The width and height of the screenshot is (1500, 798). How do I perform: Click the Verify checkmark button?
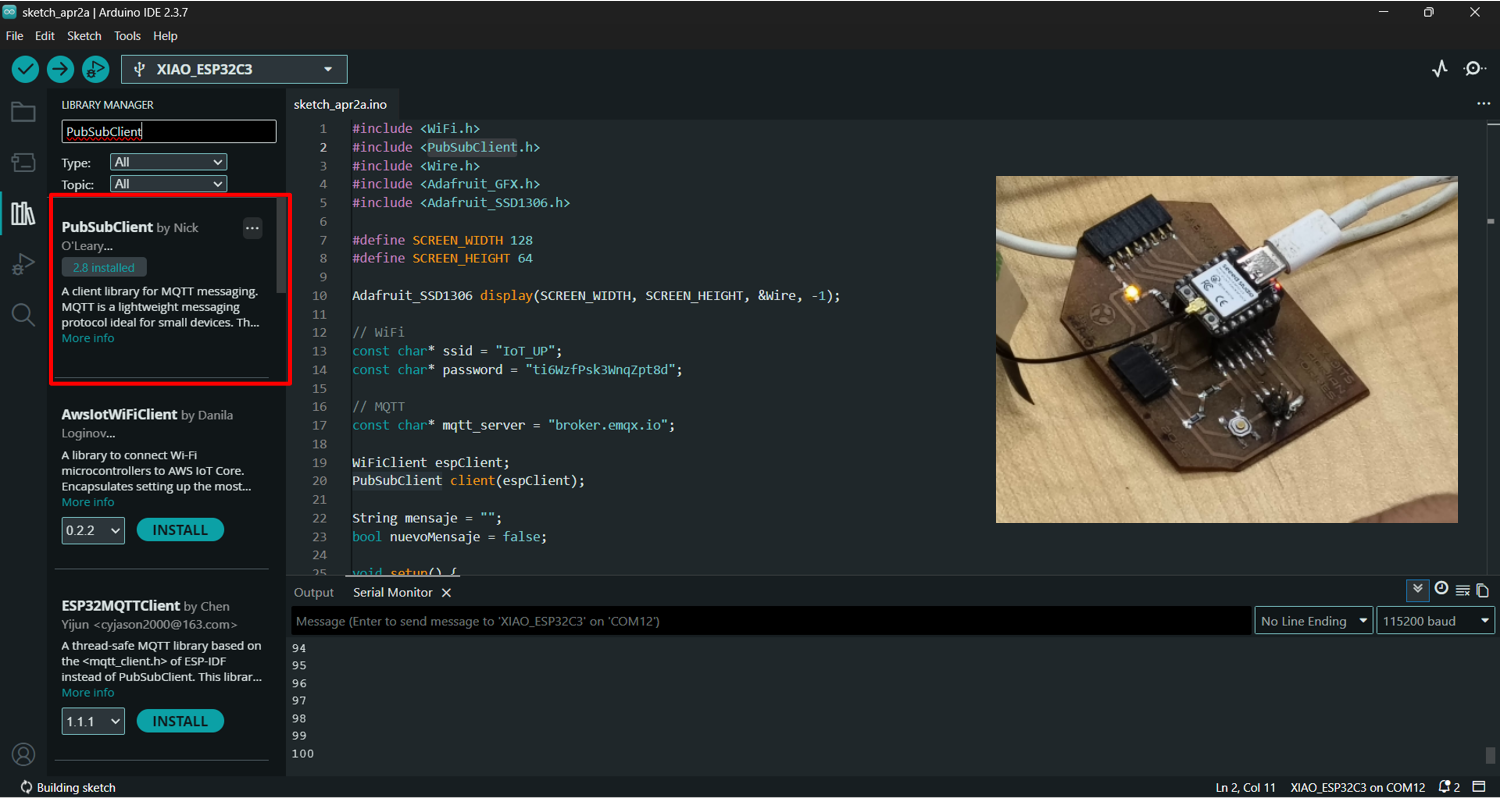tap(25, 69)
